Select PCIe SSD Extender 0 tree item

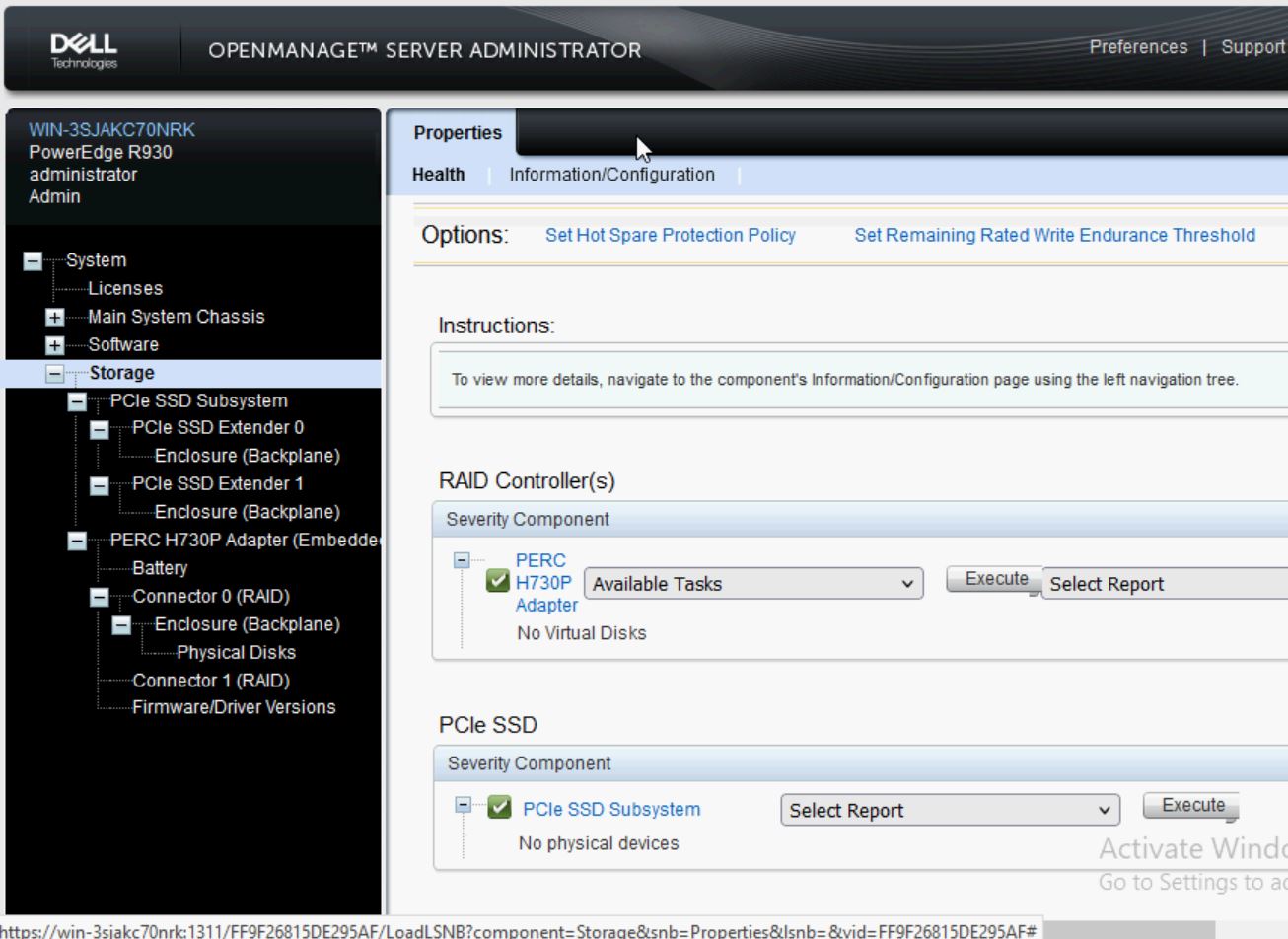click(218, 428)
